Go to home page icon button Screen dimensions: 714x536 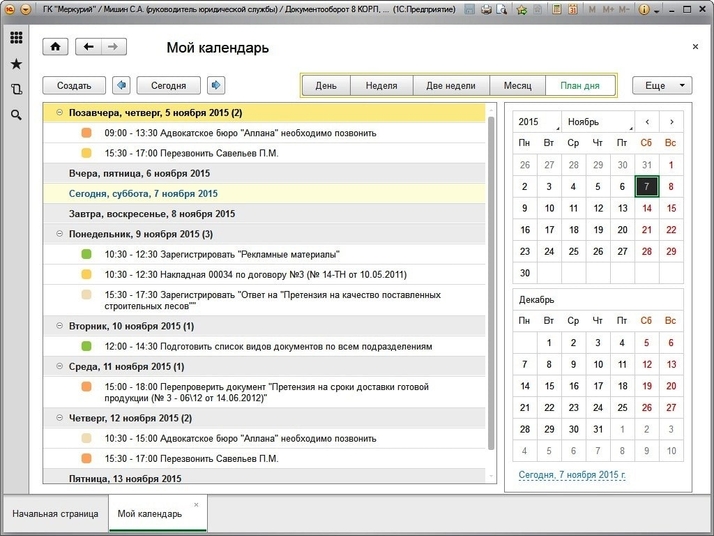point(55,47)
